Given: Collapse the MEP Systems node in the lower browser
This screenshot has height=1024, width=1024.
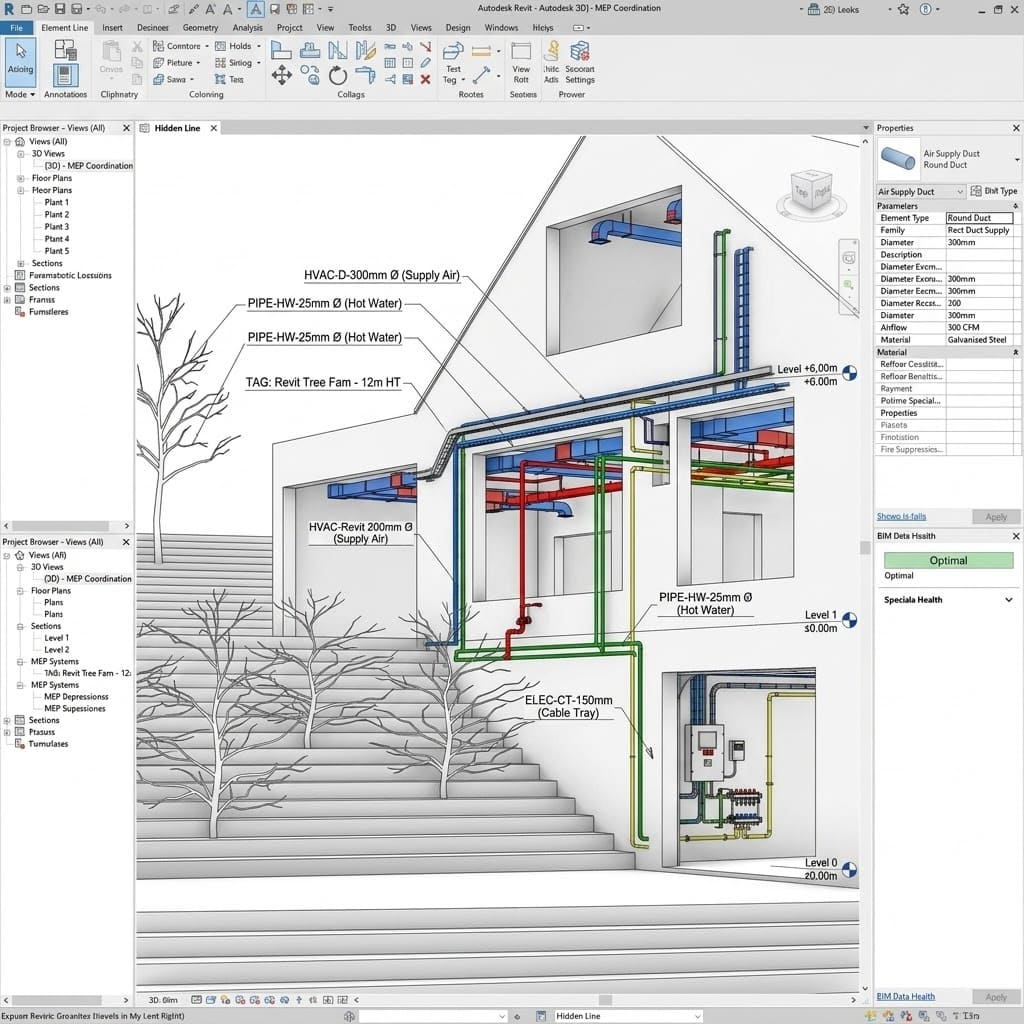Looking at the screenshot, I should [x=20, y=661].
